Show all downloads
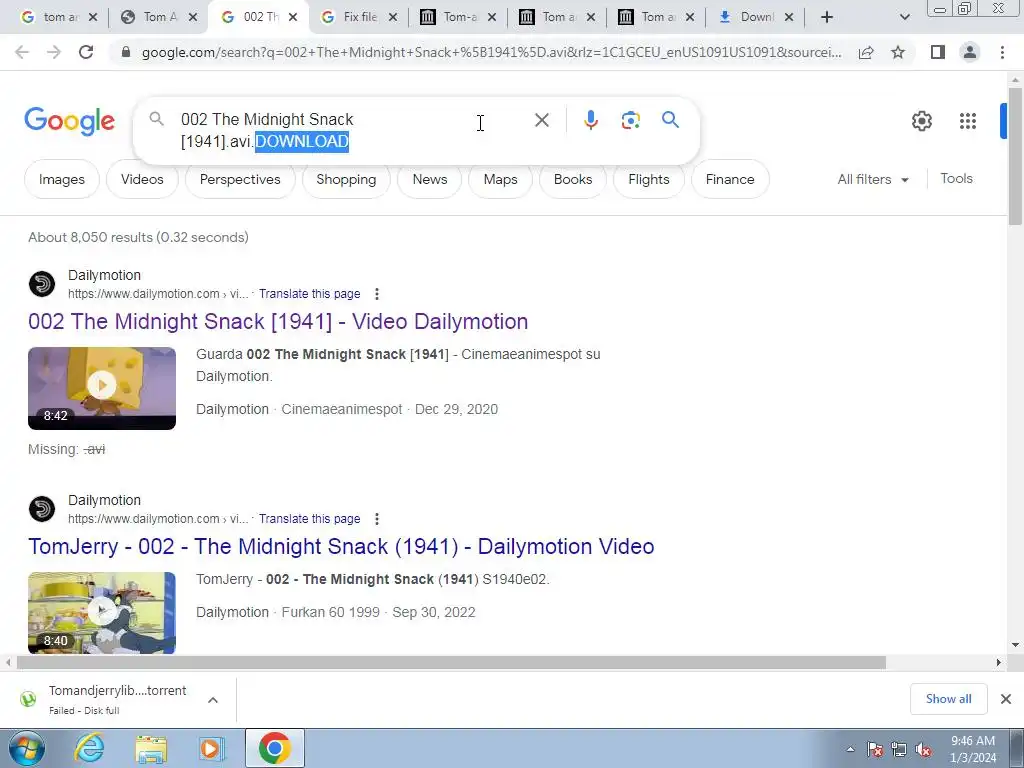Screen dimensions: 1024x768 click(x=948, y=699)
